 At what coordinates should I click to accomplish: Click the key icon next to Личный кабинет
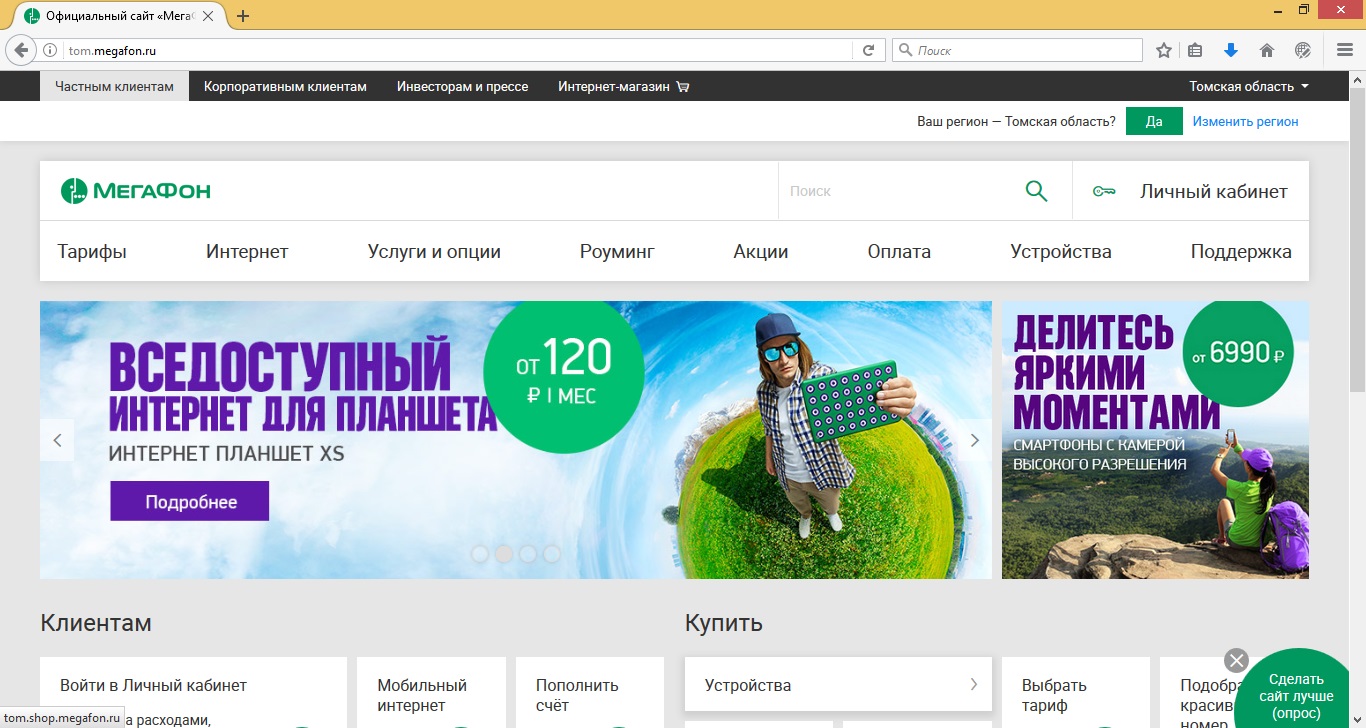[x=1104, y=189]
